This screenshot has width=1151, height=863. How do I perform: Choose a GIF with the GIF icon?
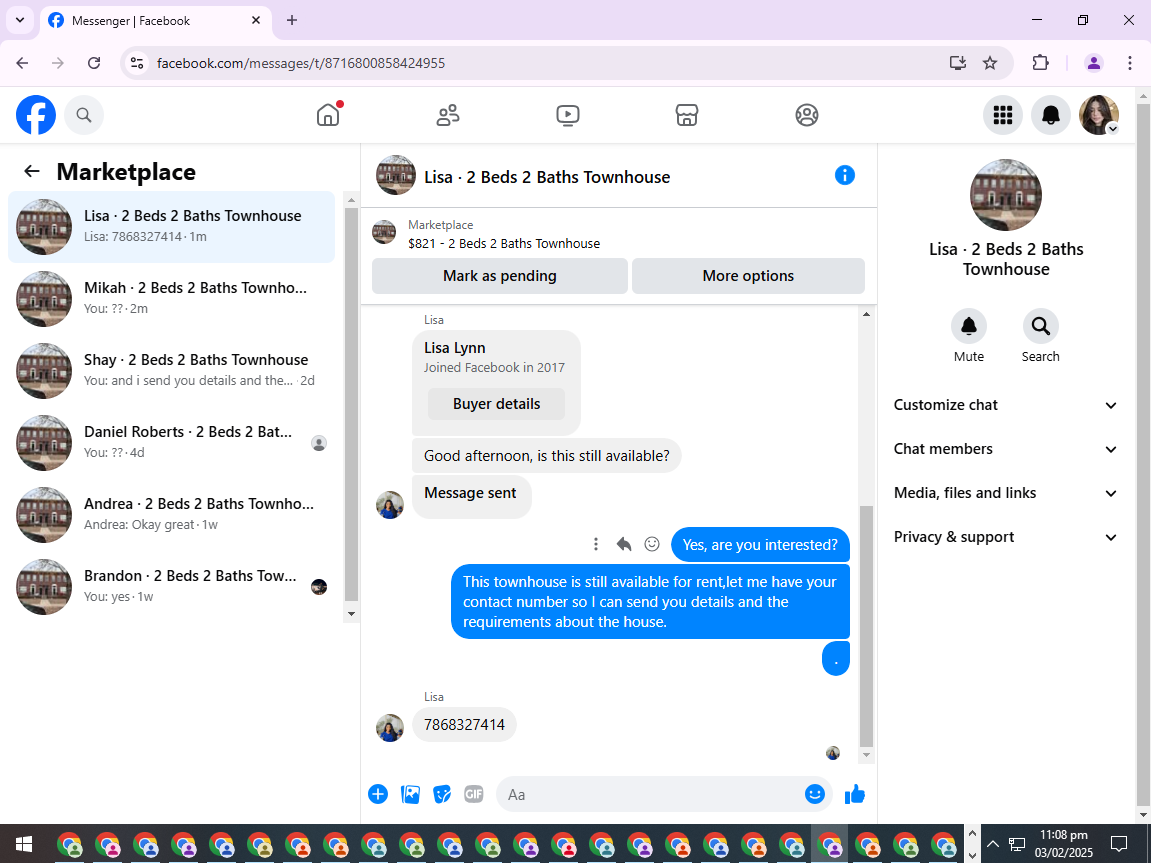473,794
